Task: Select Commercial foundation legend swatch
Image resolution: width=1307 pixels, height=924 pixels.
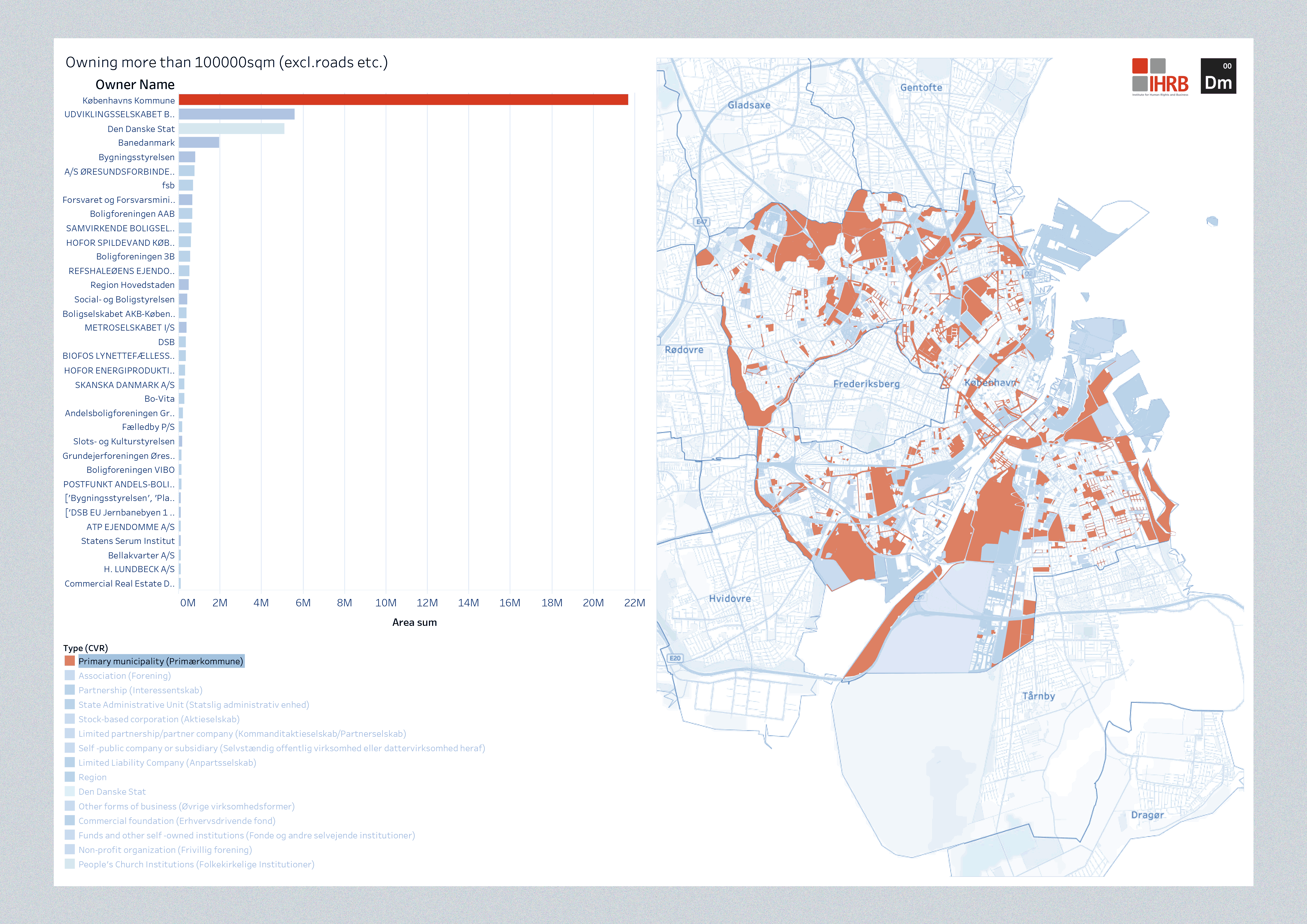Action: 70,820
